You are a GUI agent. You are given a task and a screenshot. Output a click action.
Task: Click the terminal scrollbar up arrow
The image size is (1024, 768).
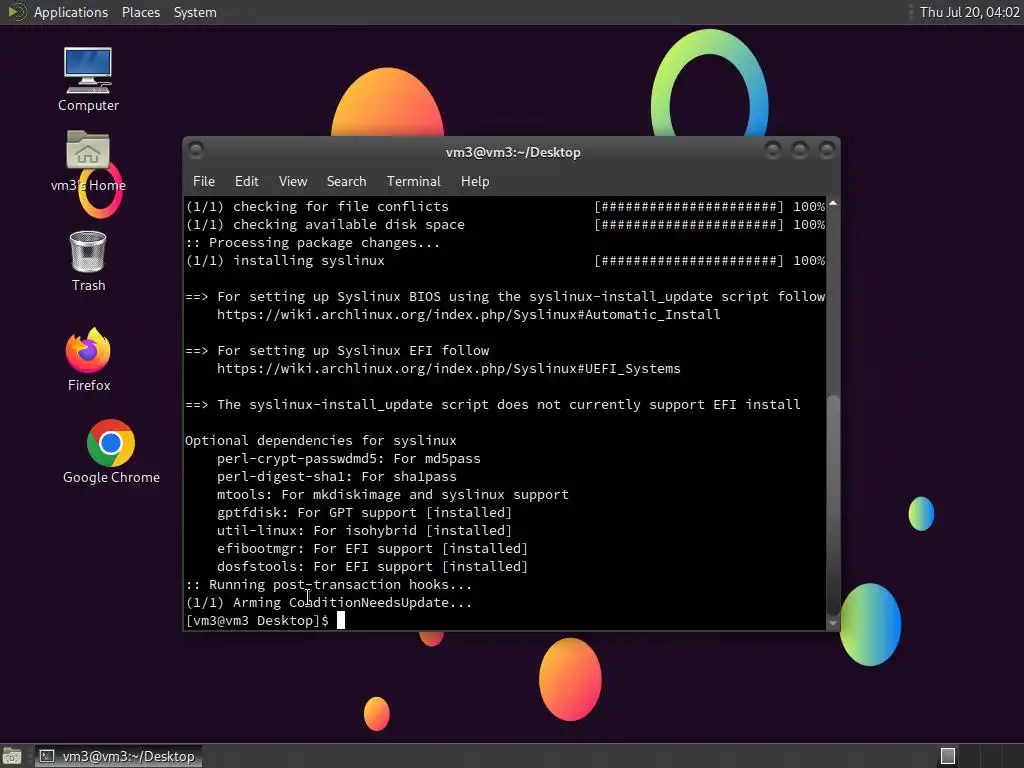[833, 204]
